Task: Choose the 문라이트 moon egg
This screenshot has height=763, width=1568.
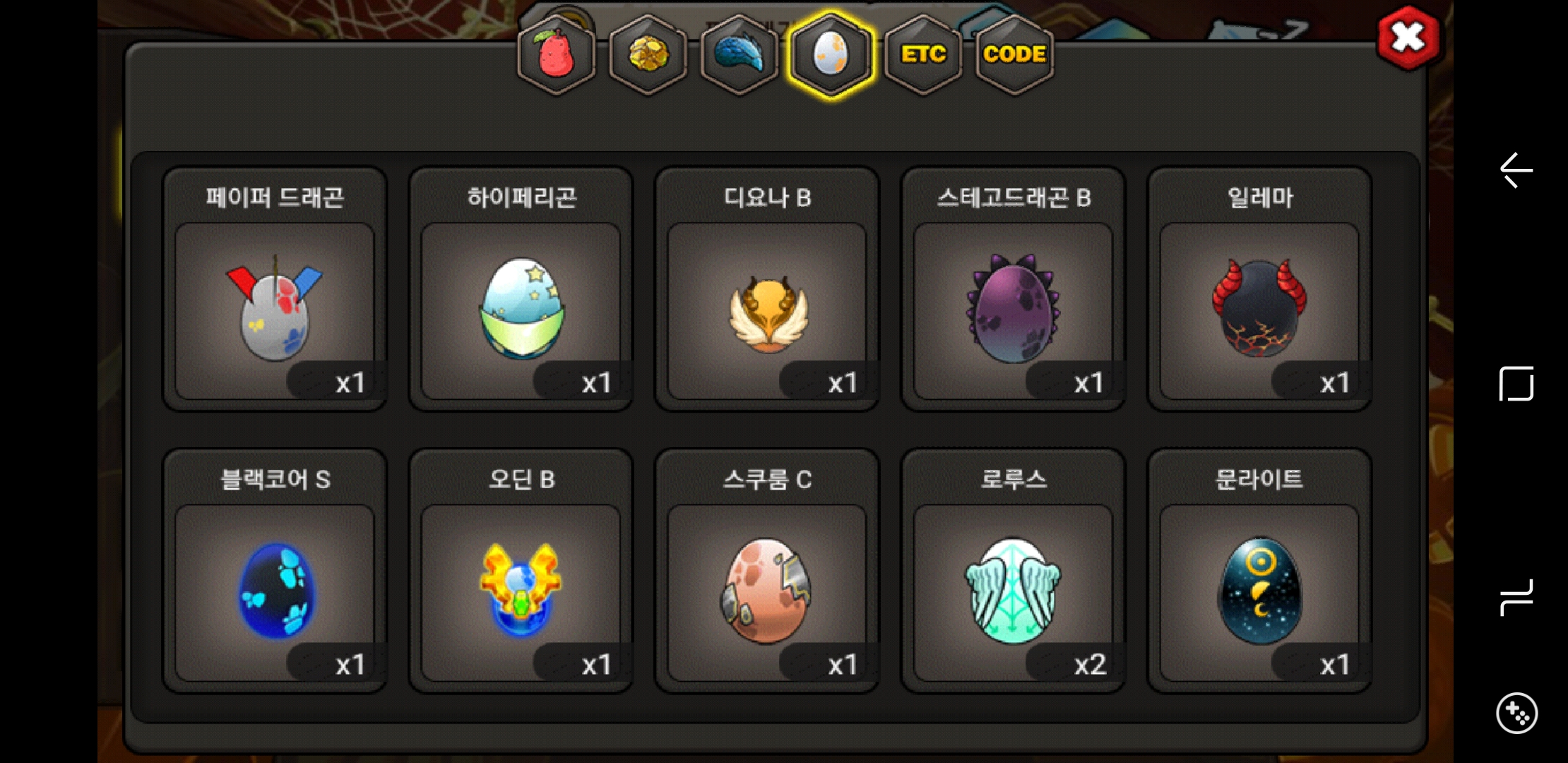Action: (x=1259, y=571)
